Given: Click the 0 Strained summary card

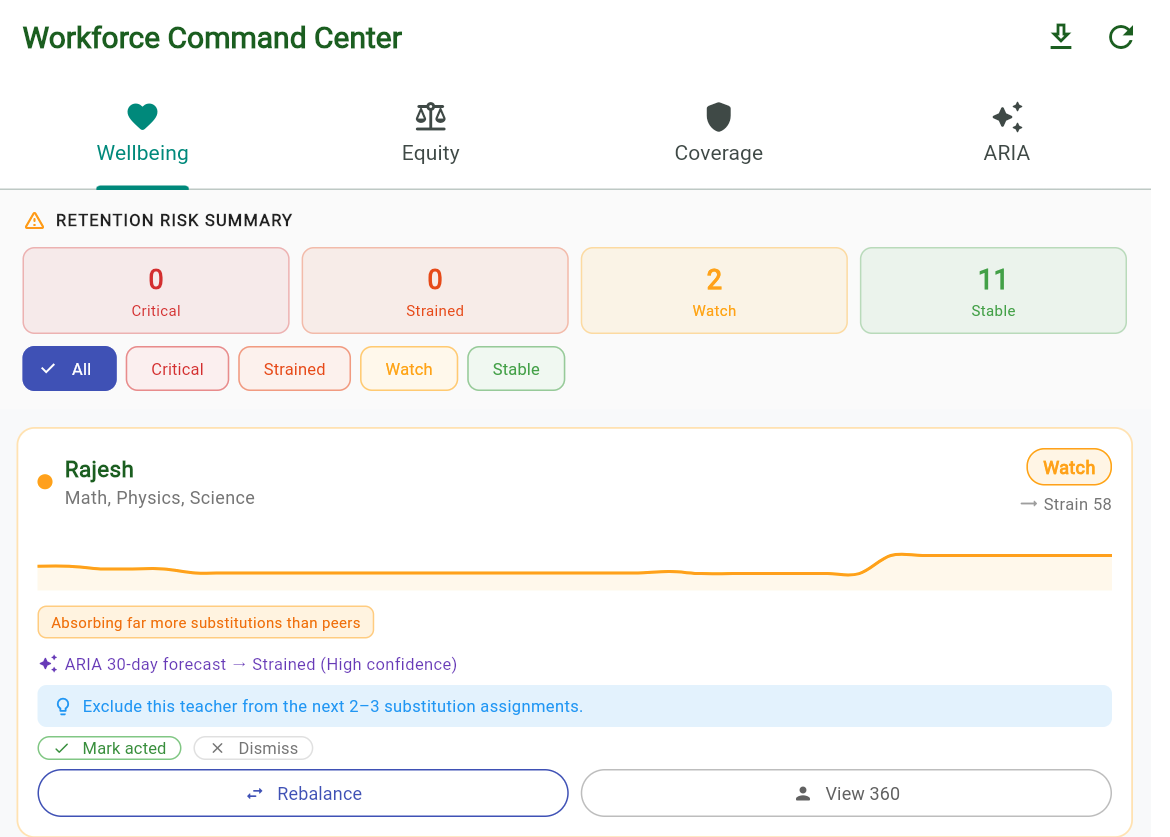Looking at the screenshot, I should coord(435,290).
